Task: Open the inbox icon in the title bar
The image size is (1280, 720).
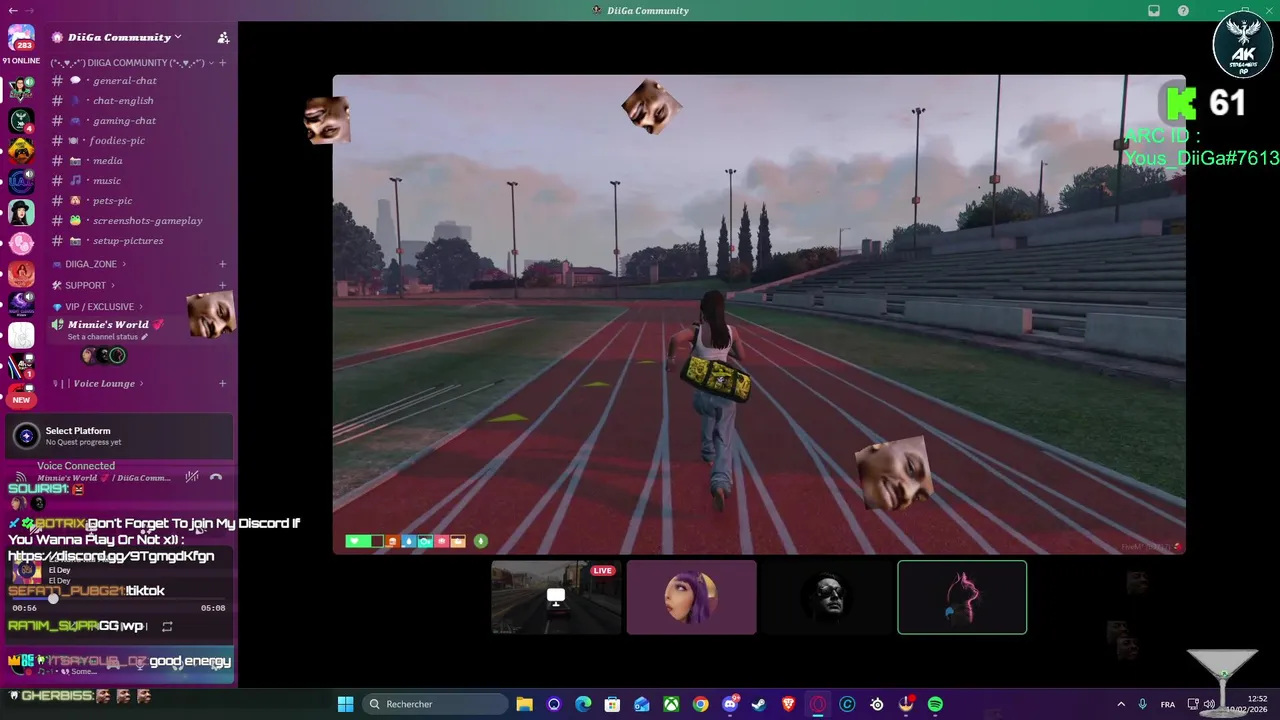Action: click(1154, 11)
